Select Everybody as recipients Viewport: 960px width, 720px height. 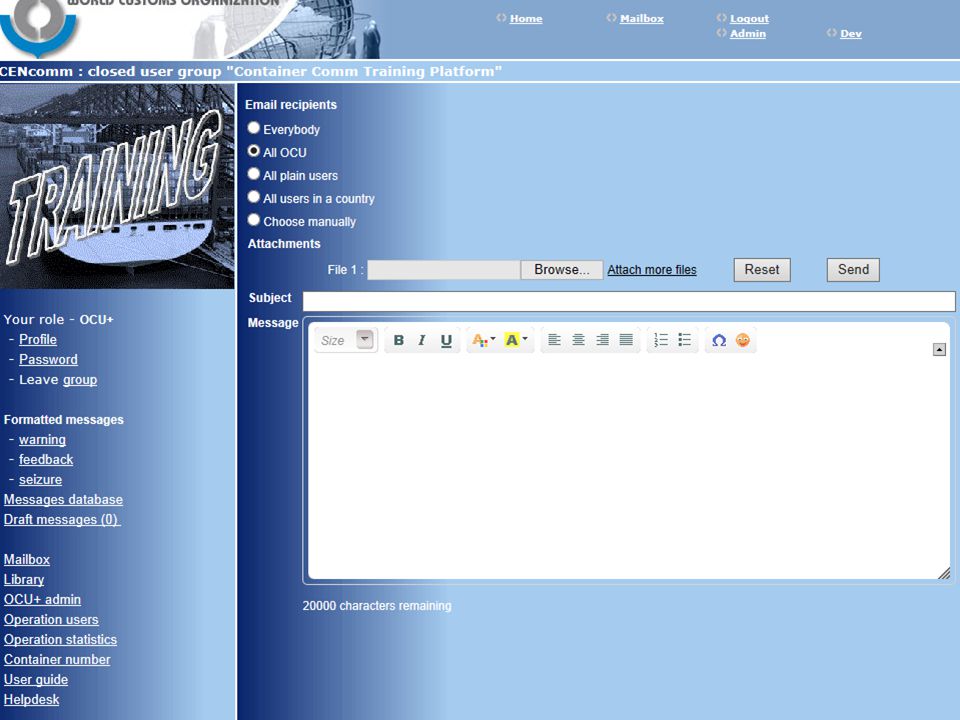point(253,128)
